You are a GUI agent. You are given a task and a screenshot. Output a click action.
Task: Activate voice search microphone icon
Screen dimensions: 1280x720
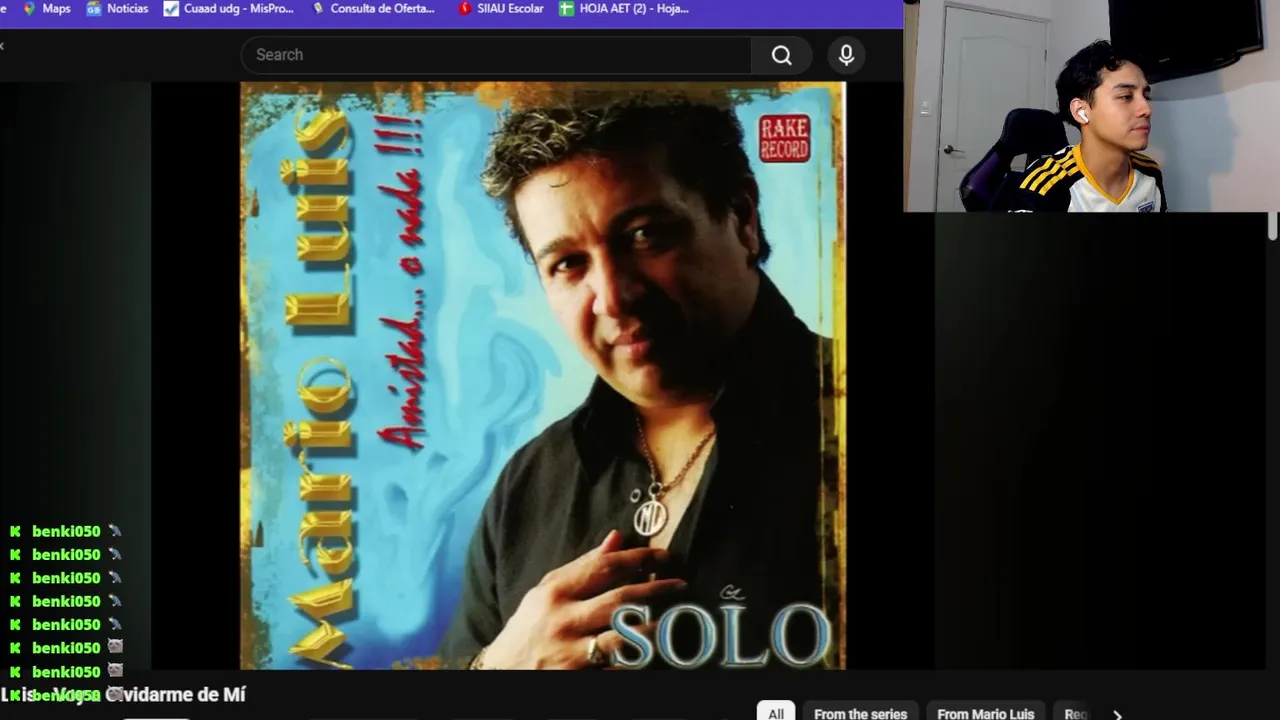846,55
